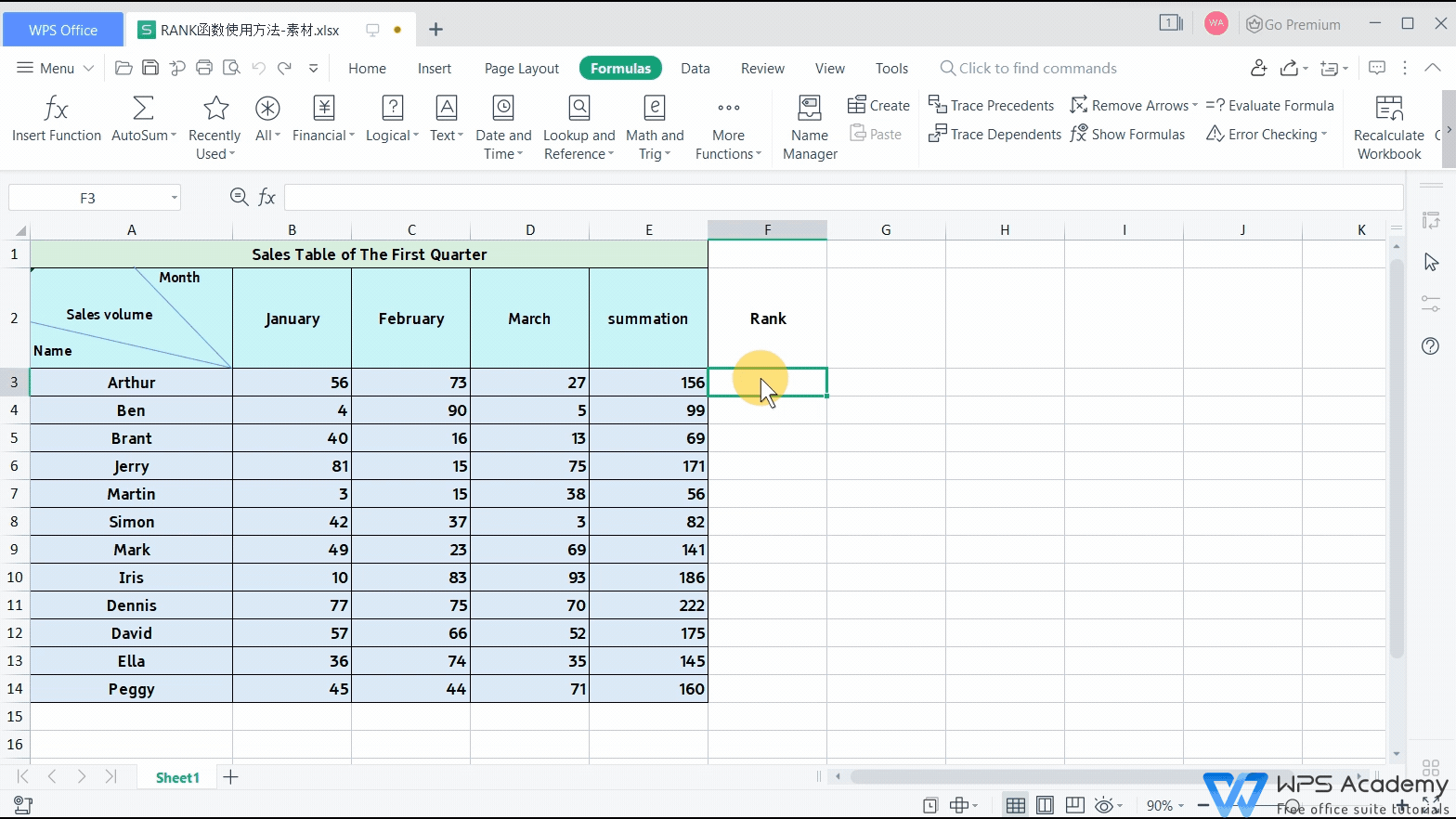
Task: Switch to Page Layout view in status bar
Action: click(x=1045, y=805)
